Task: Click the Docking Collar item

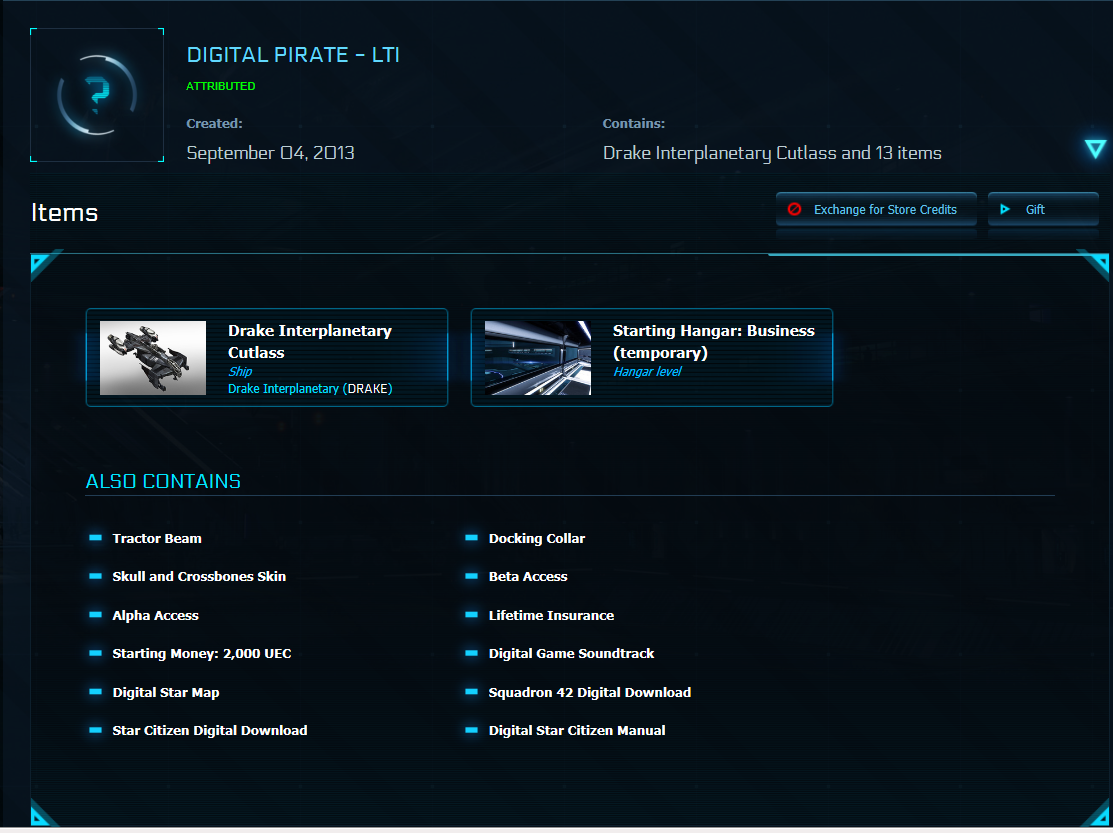Action: [x=537, y=539]
